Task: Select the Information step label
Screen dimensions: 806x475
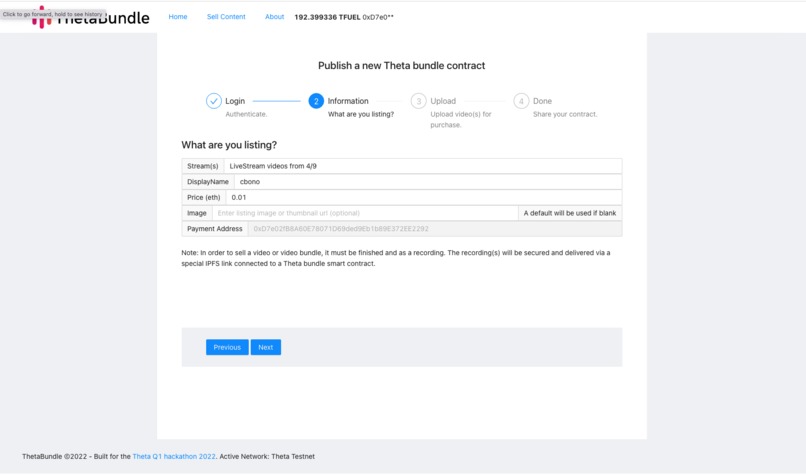Action: (x=348, y=101)
